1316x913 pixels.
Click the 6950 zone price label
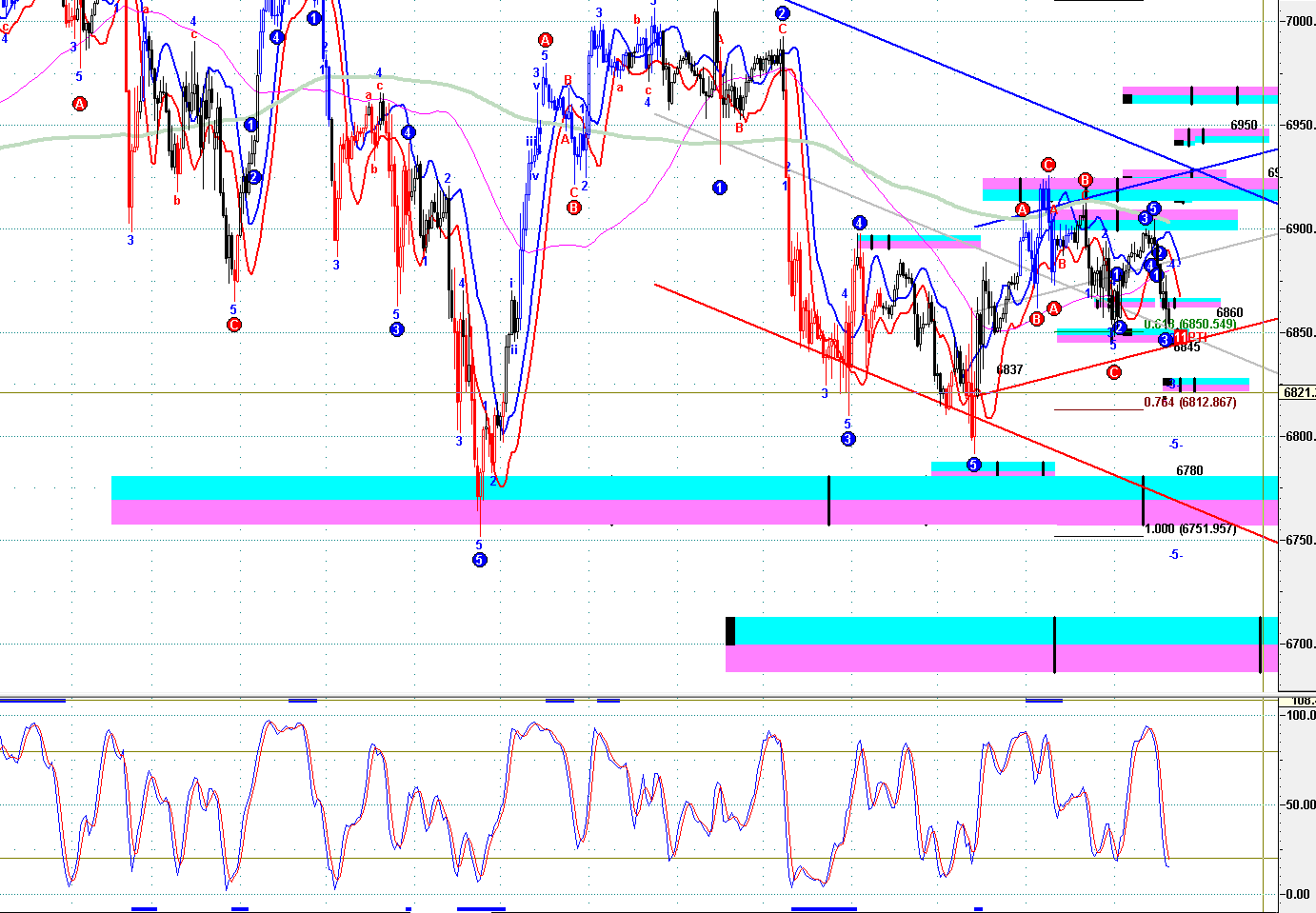(1244, 125)
